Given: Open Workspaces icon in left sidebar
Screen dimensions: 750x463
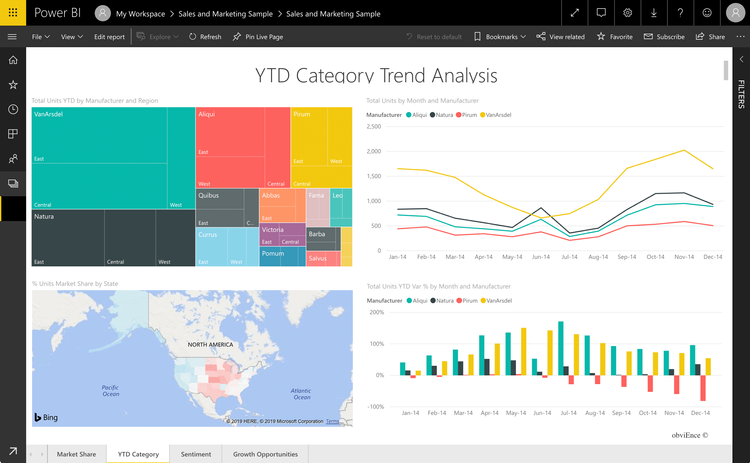Looking at the screenshot, I should click(13, 183).
